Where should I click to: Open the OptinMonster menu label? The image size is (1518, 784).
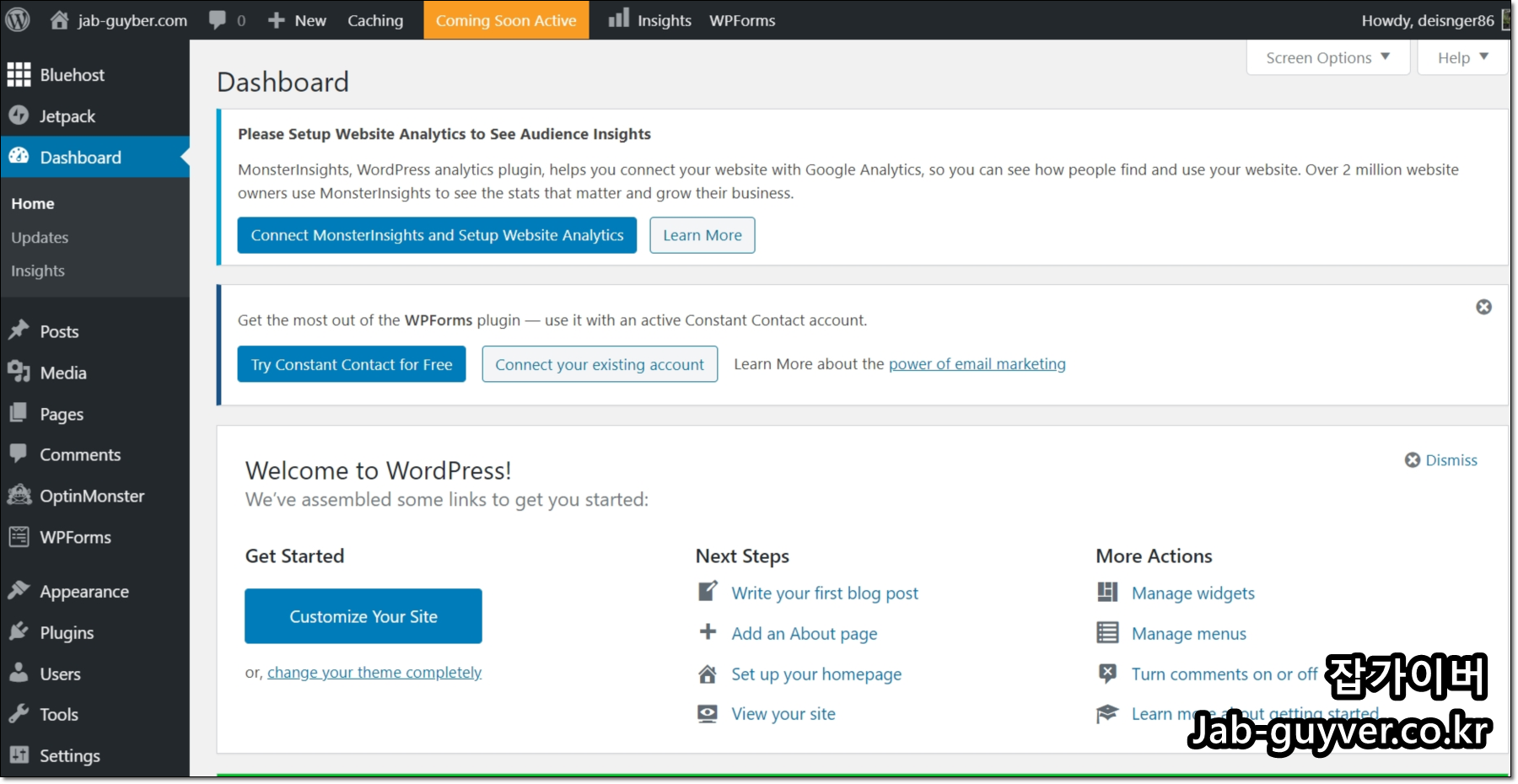(x=92, y=496)
